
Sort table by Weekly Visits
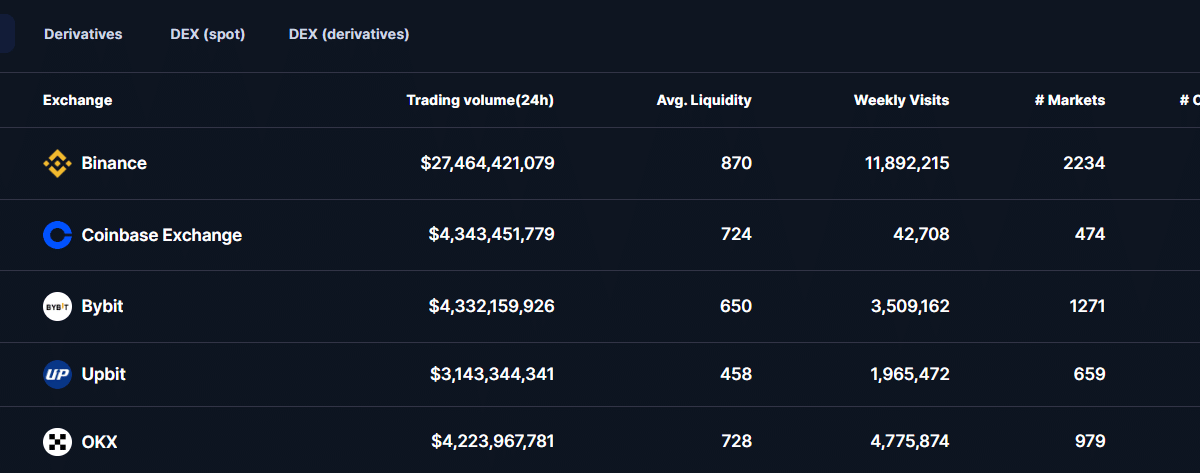point(901,100)
